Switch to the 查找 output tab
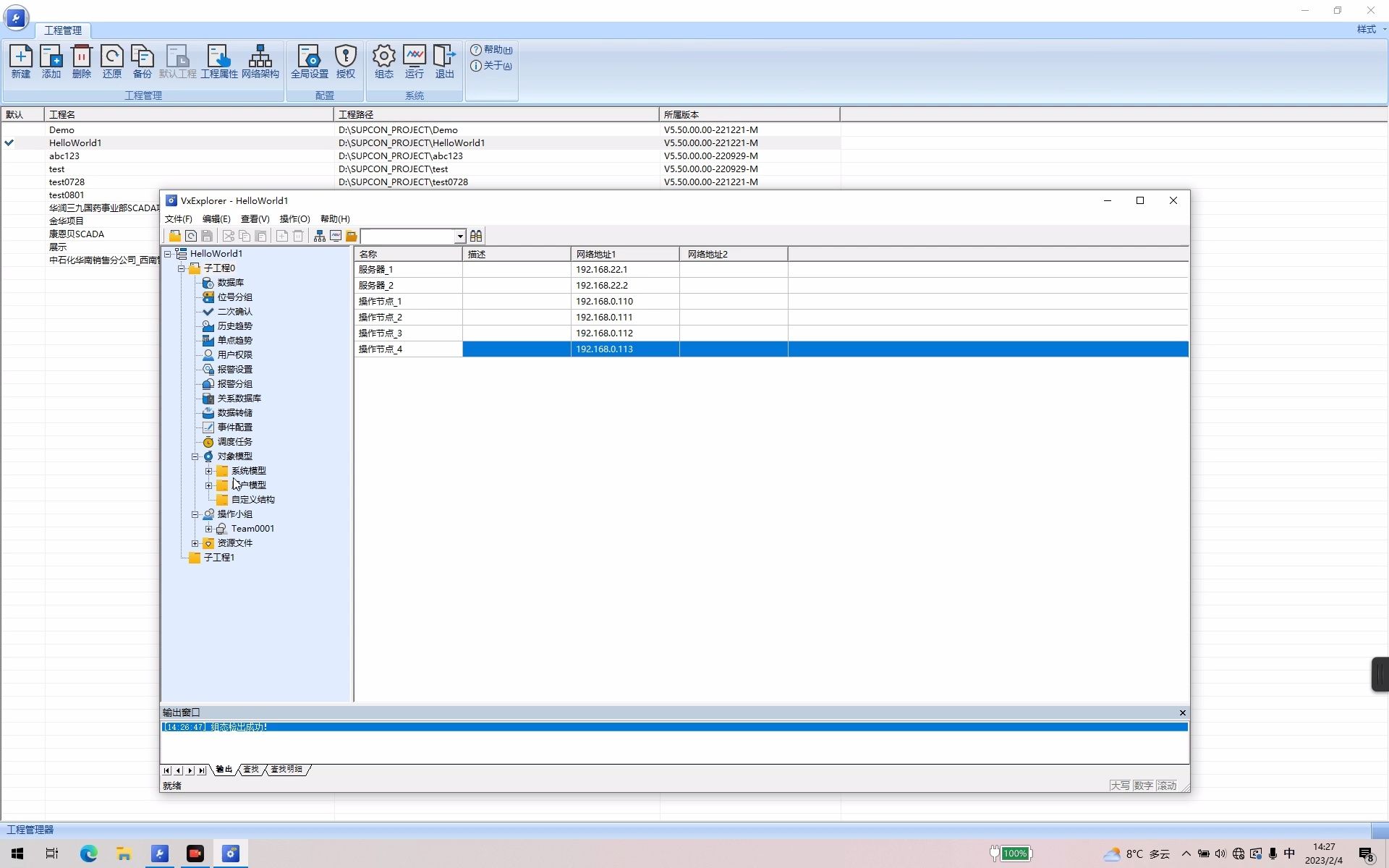Viewport: 1389px width, 868px height. (x=251, y=770)
